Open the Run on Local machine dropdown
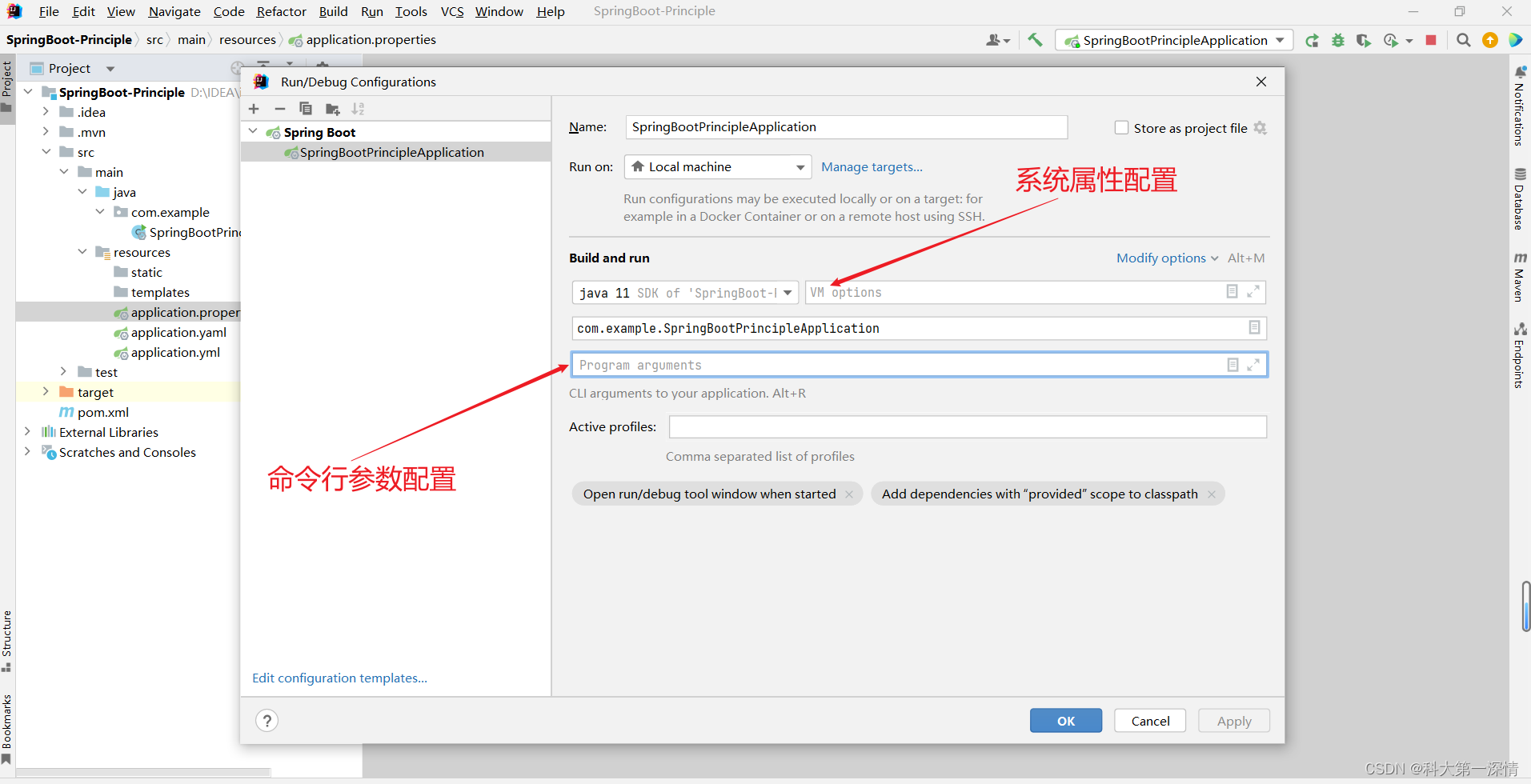Screen dimensions: 1531x784 point(718,166)
